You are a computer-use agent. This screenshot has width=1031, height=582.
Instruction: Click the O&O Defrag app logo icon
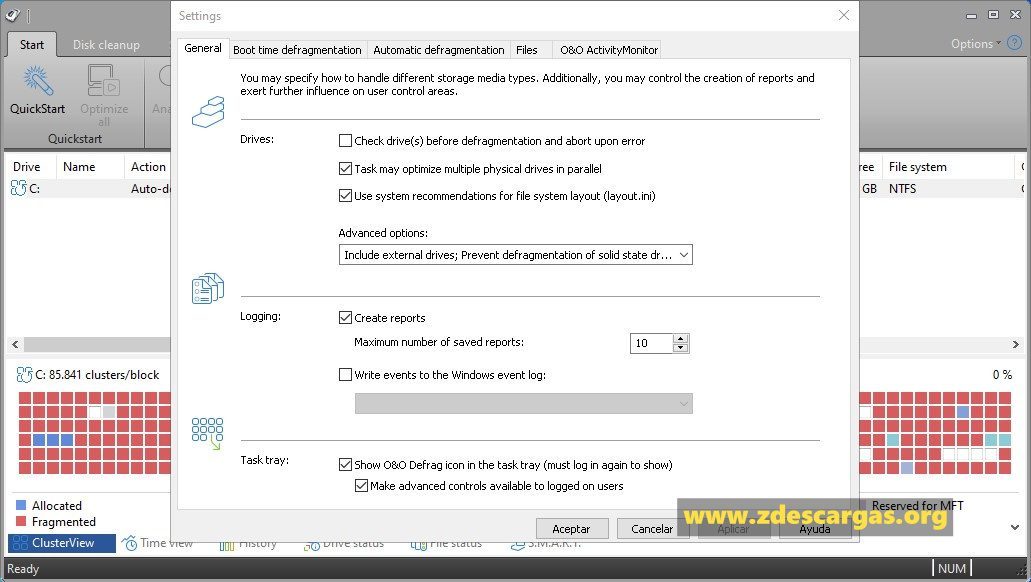click(12, 14)
